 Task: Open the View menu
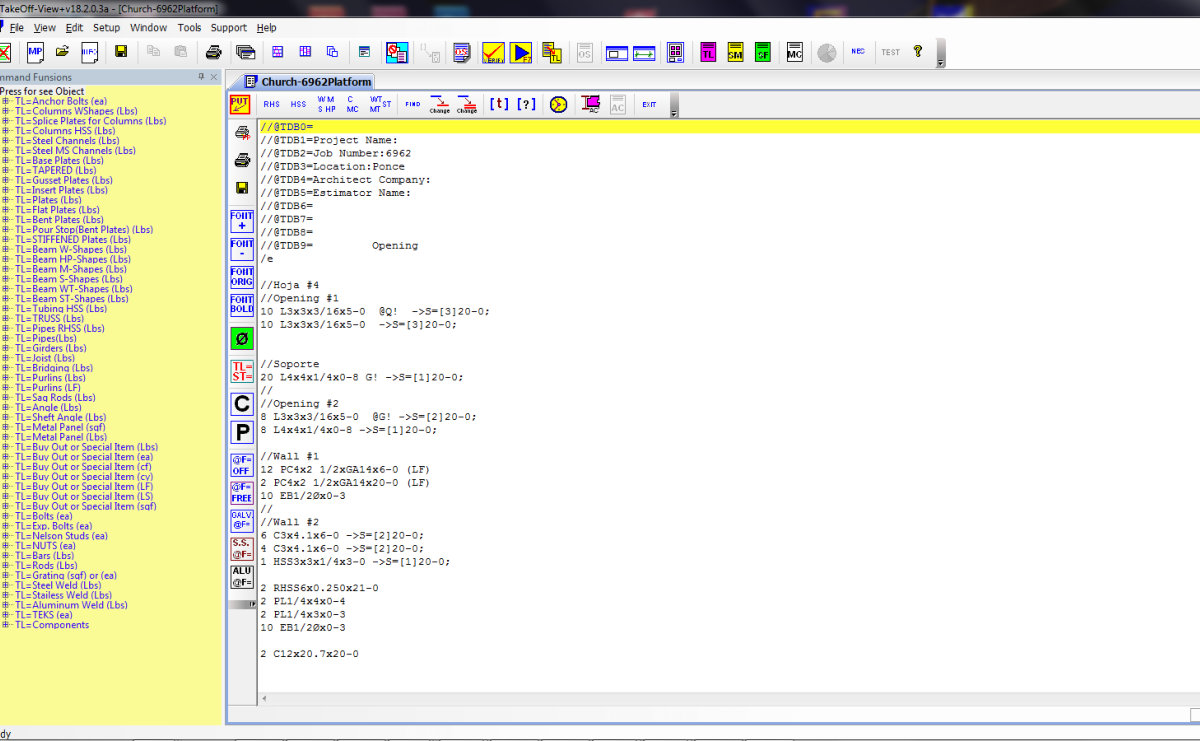(45, 28)
